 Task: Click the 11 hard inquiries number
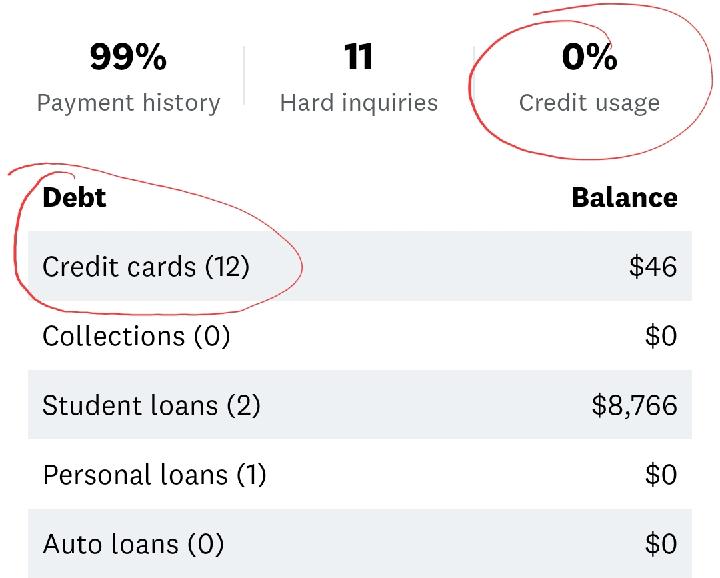(358, 58)
